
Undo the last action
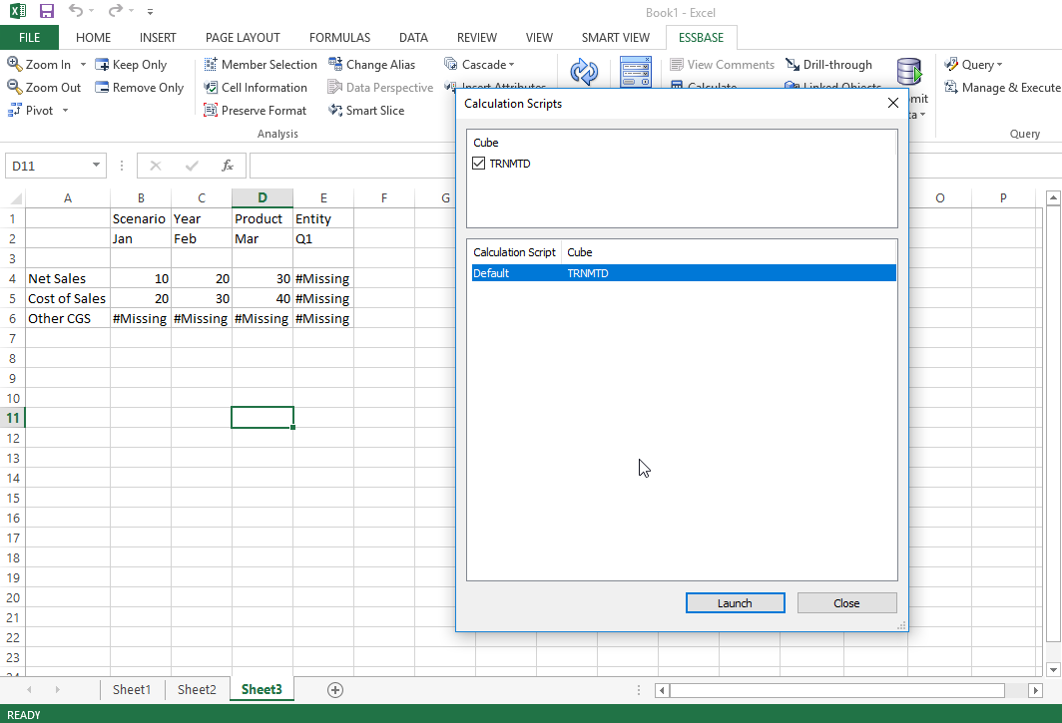[x=76, y=11]
